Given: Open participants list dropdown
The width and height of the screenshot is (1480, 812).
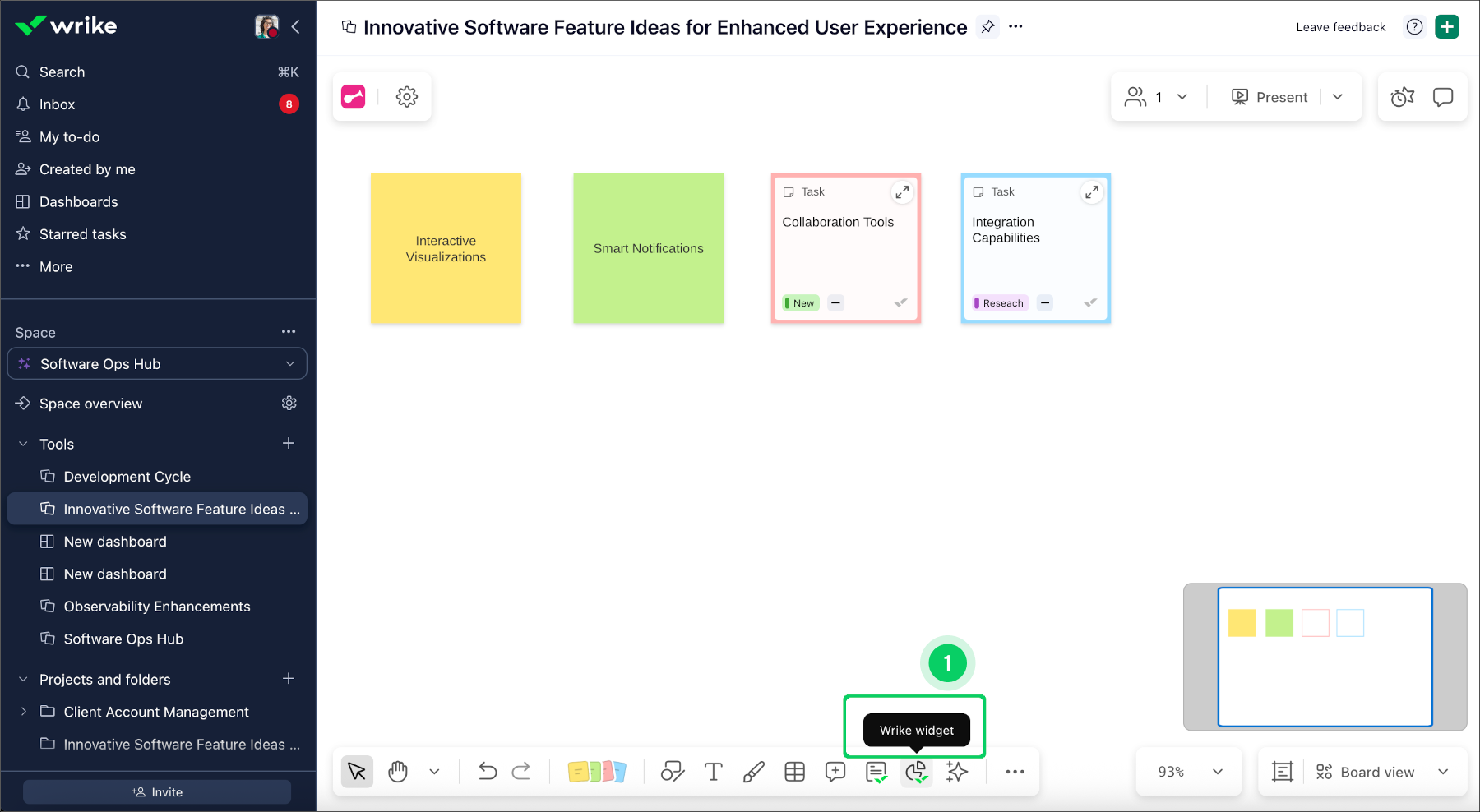Looking at the screenshot, I should pyautogui.click(x=1156, y=97).
